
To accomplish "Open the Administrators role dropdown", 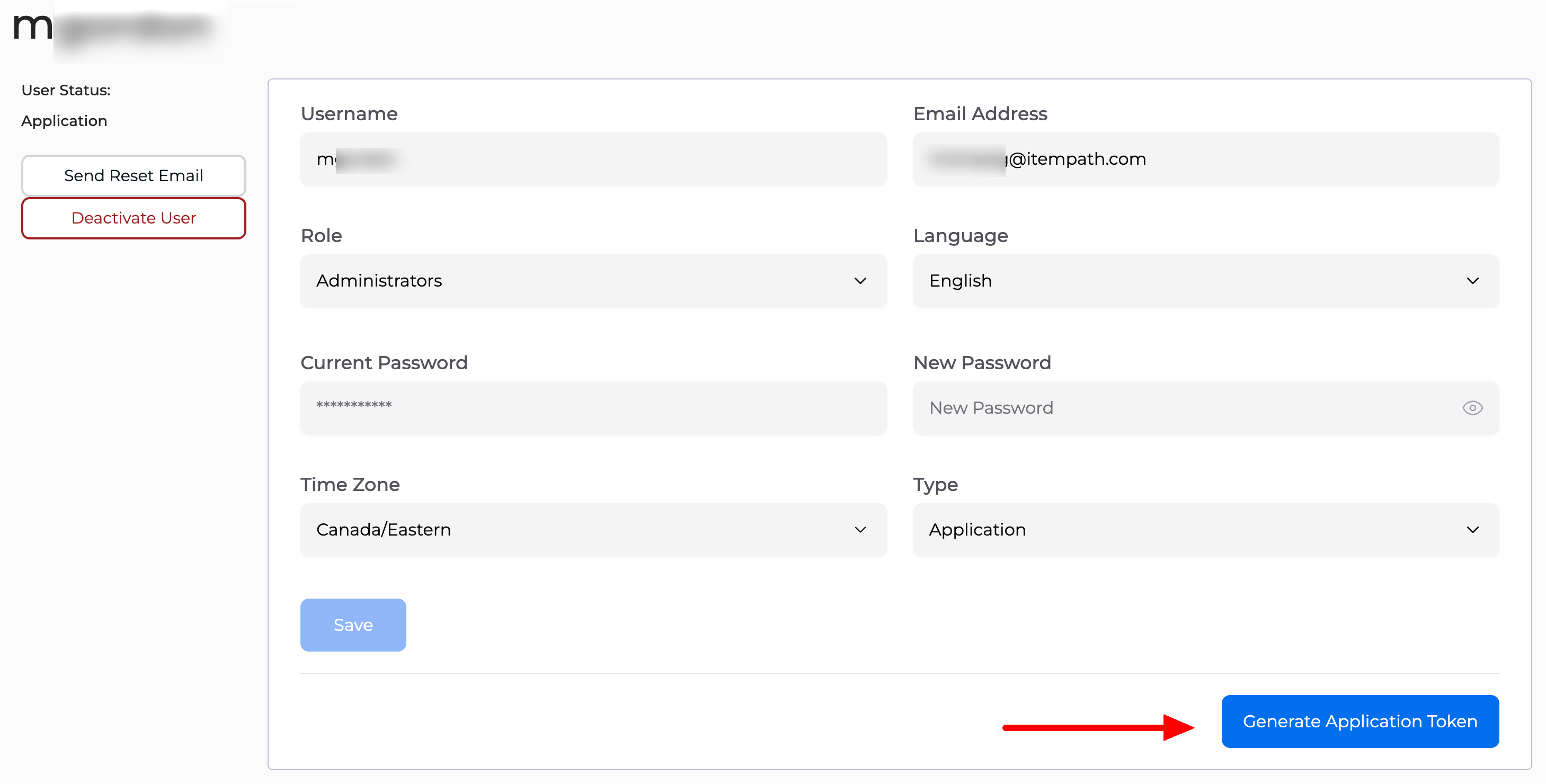I will (593, 281).
